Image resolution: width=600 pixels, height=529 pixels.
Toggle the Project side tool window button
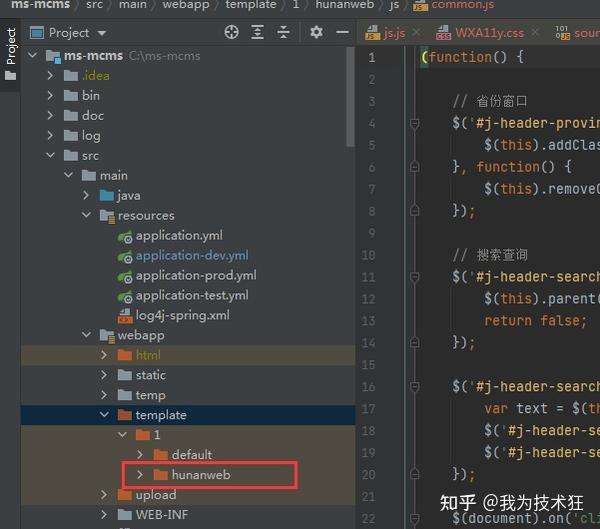[10, 54]
